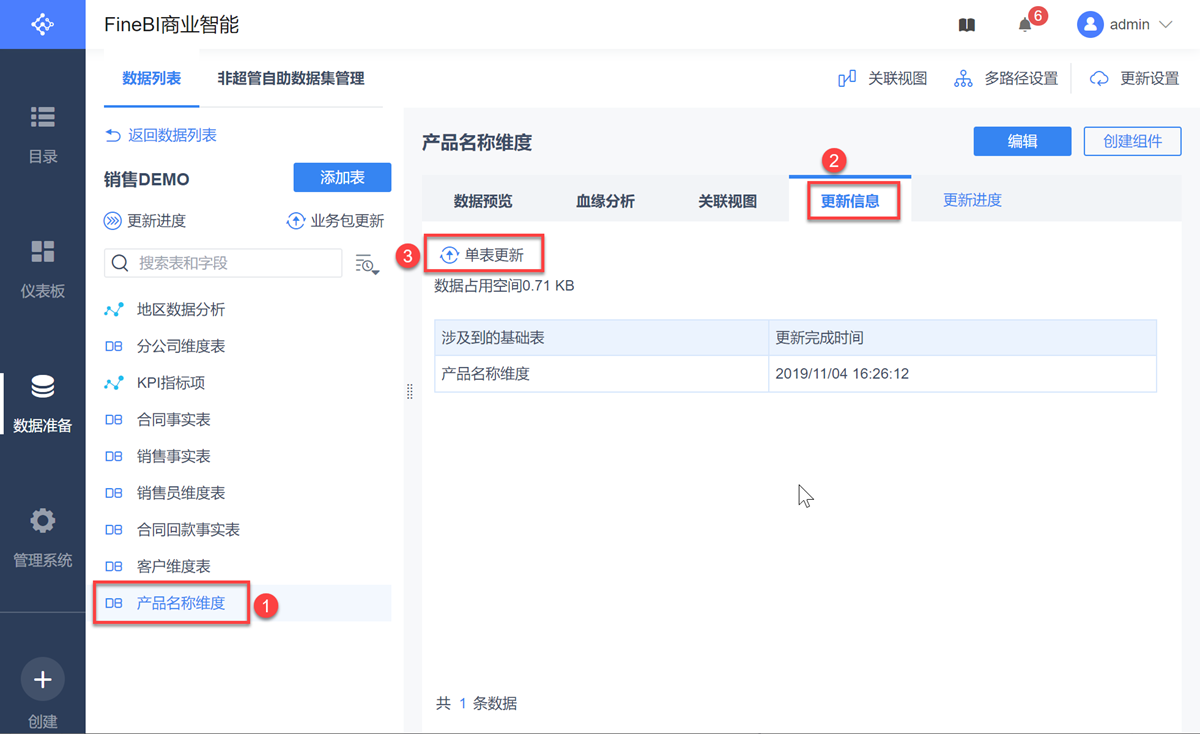Image resolution: width=1200 pixels, height=734 pixels.
Task: Select the 地区数据分析 table
Action: (x=180, y=310)
